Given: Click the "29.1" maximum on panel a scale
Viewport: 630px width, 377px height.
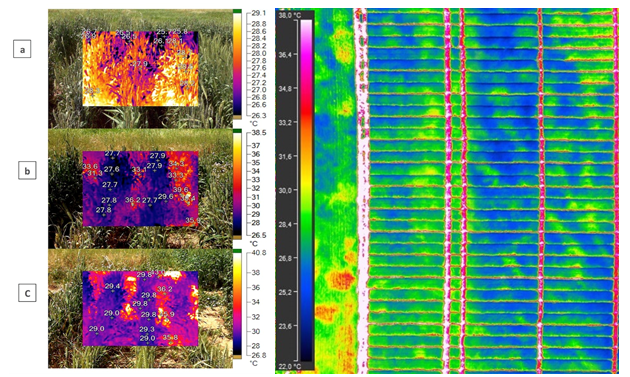Looking at the screenshot, I should click(x=259, y=13).
